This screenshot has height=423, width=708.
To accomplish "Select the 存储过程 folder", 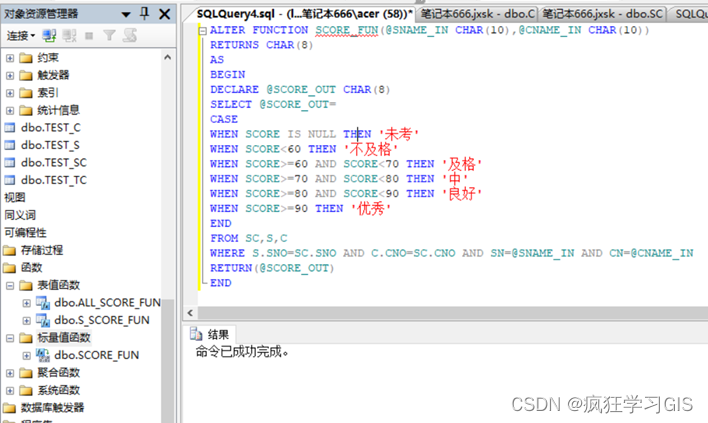I will click(42, 250).
